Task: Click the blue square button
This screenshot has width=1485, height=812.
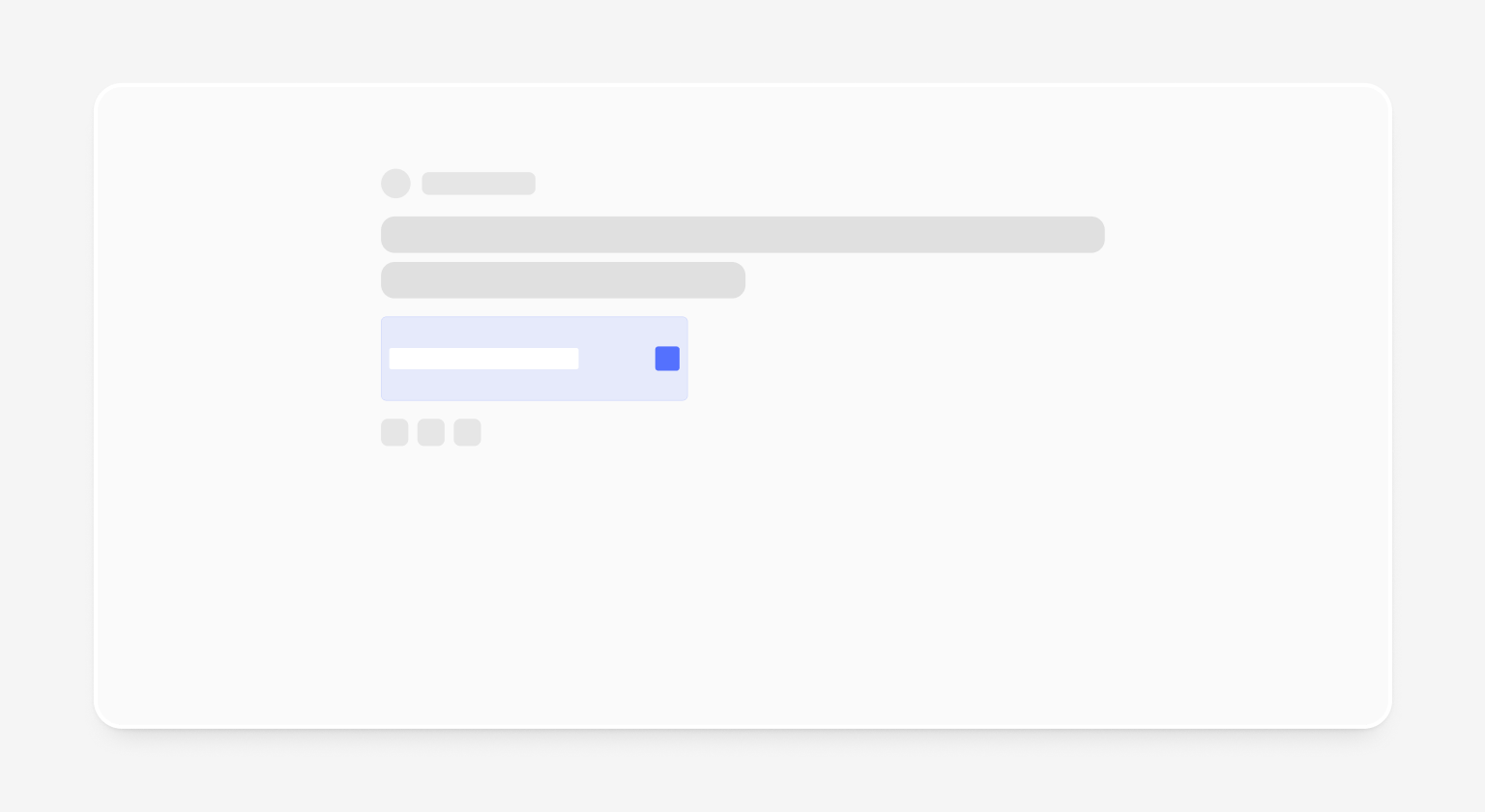Action: point(667,359)
